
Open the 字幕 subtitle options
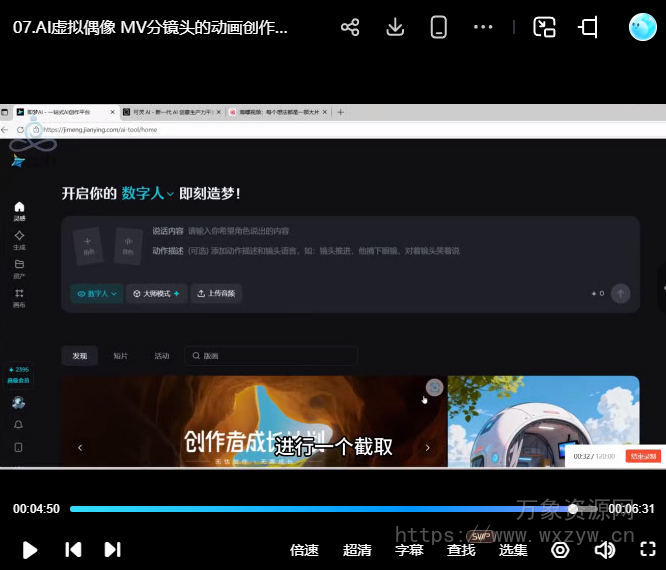pyautogui.click(x=409, y=549)
